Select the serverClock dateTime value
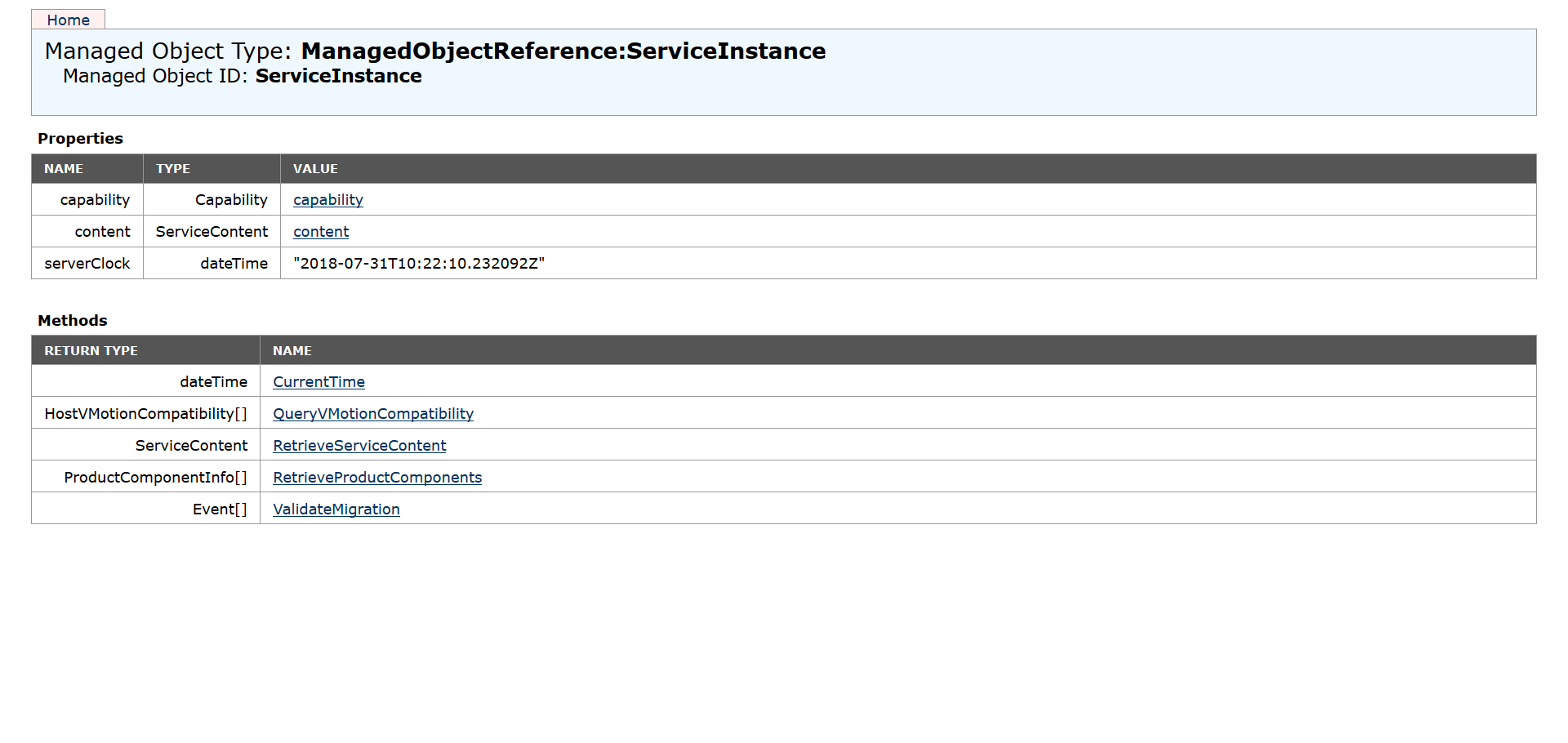 pyautogui.click(x=420, y=263)
